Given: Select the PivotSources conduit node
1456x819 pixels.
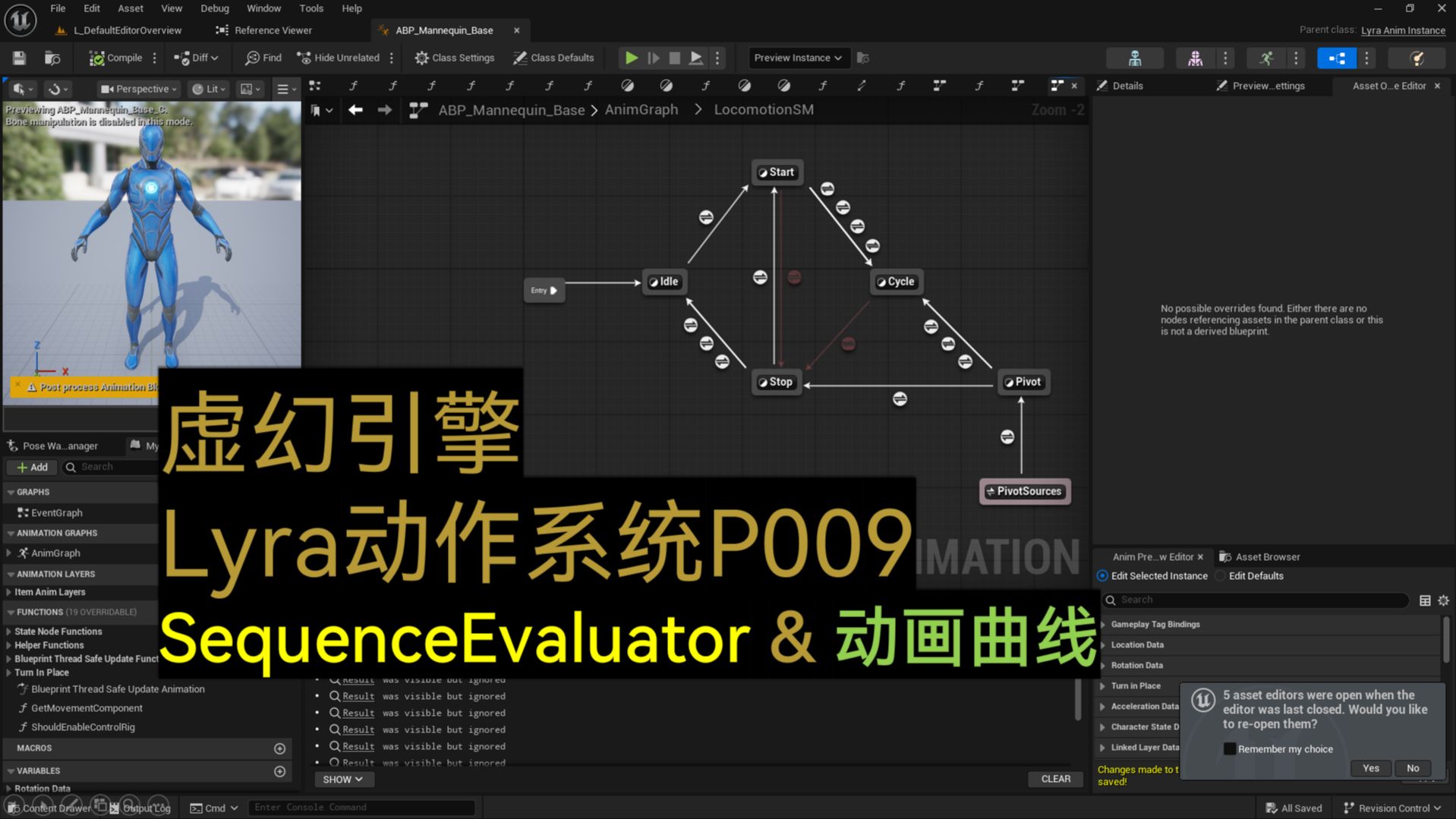Looking at the screenshot, I should [x=1025, y=491].
